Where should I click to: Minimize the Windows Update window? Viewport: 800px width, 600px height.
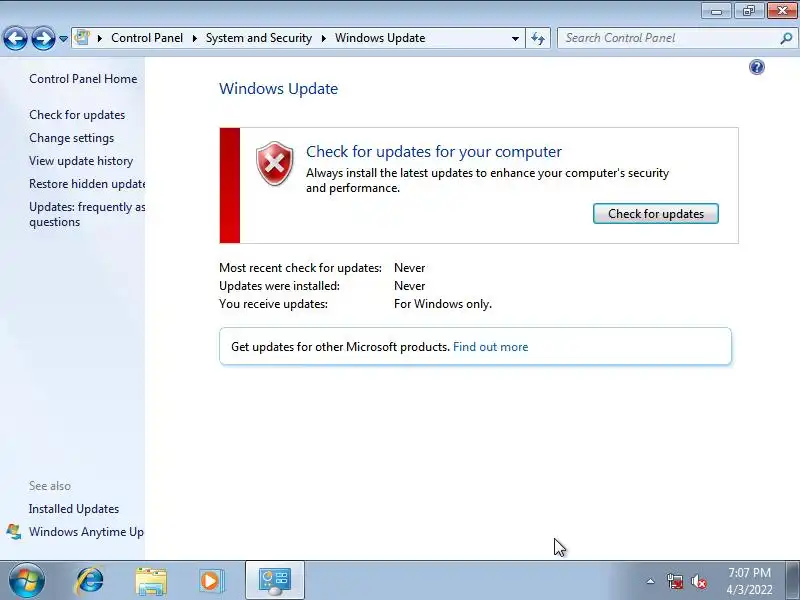pos(716,10)
